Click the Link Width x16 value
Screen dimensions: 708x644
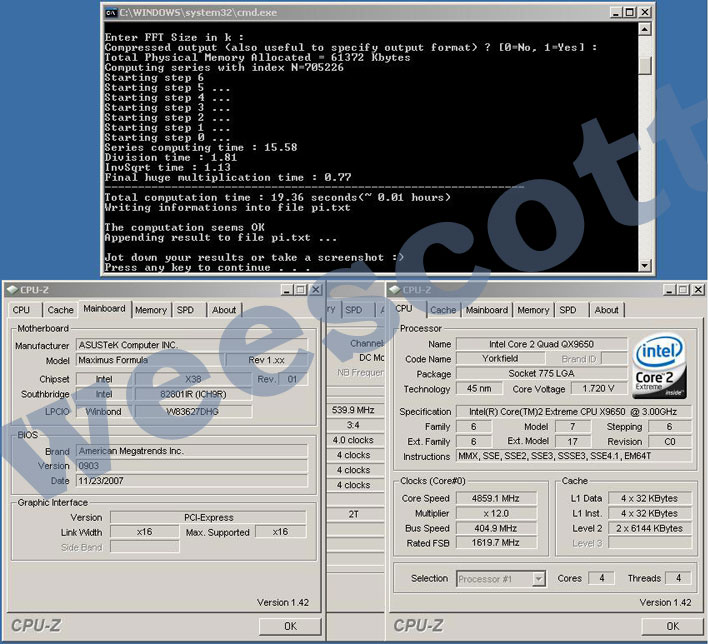coord(144,532)
